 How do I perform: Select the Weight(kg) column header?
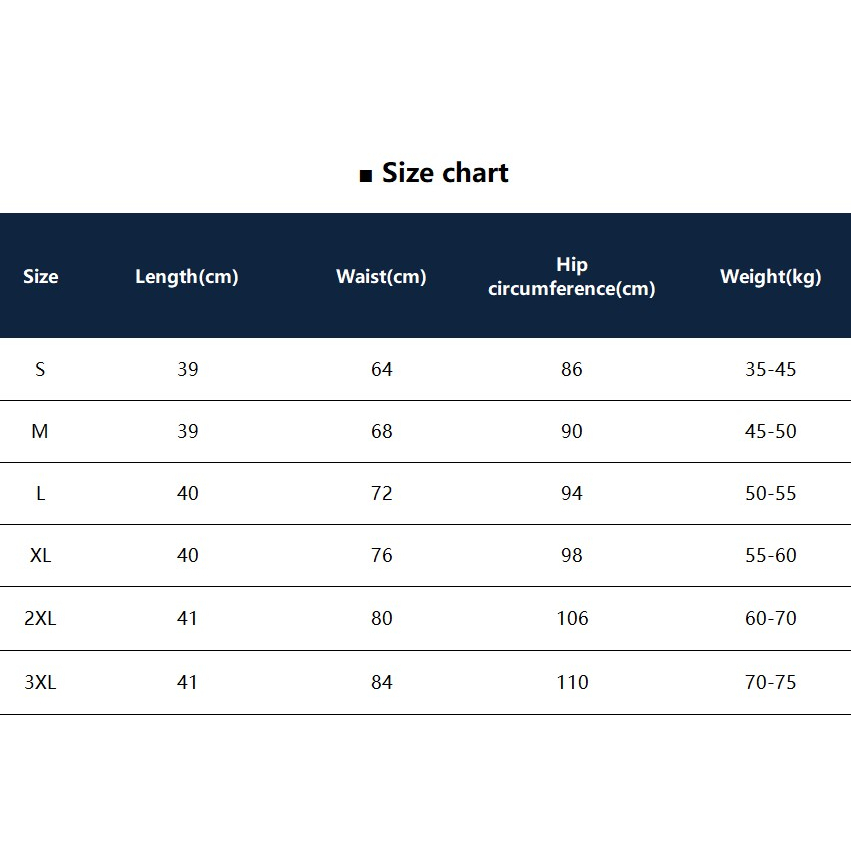770,277
